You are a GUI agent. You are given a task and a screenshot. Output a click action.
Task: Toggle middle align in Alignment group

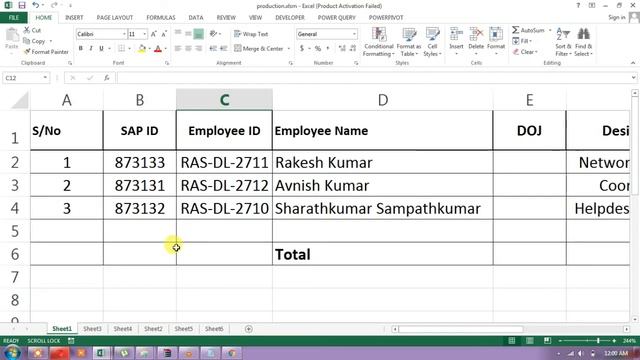point(188,34)
